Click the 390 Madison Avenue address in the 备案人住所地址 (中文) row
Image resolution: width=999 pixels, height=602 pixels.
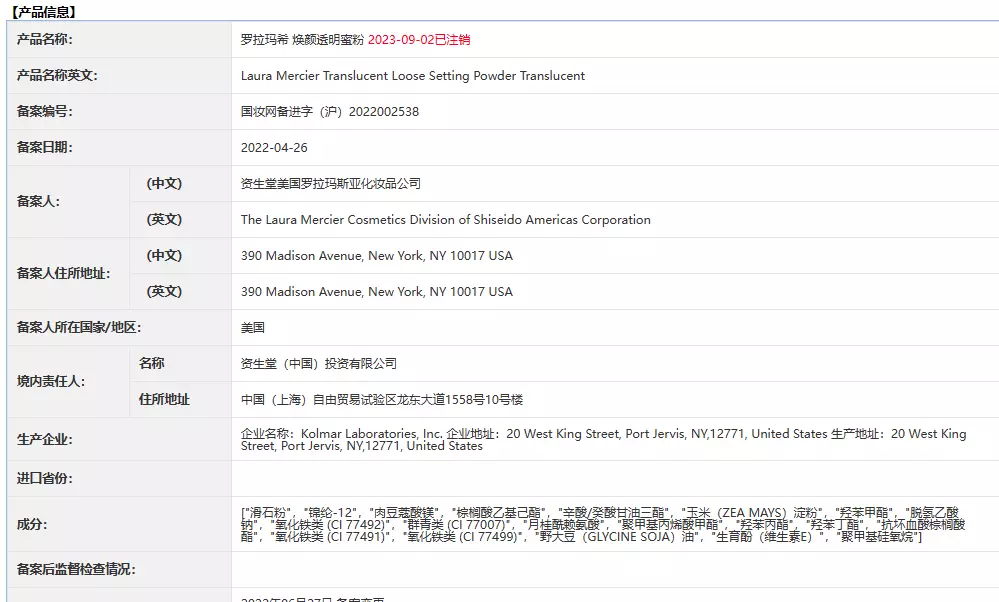click(x=377, y=255)
